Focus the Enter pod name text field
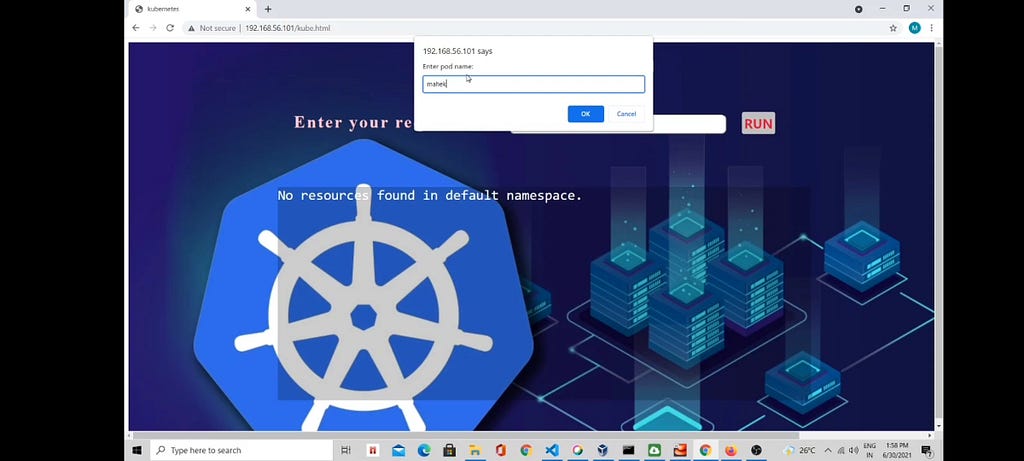The image size is (1024, 461). (x=534, y=84)
